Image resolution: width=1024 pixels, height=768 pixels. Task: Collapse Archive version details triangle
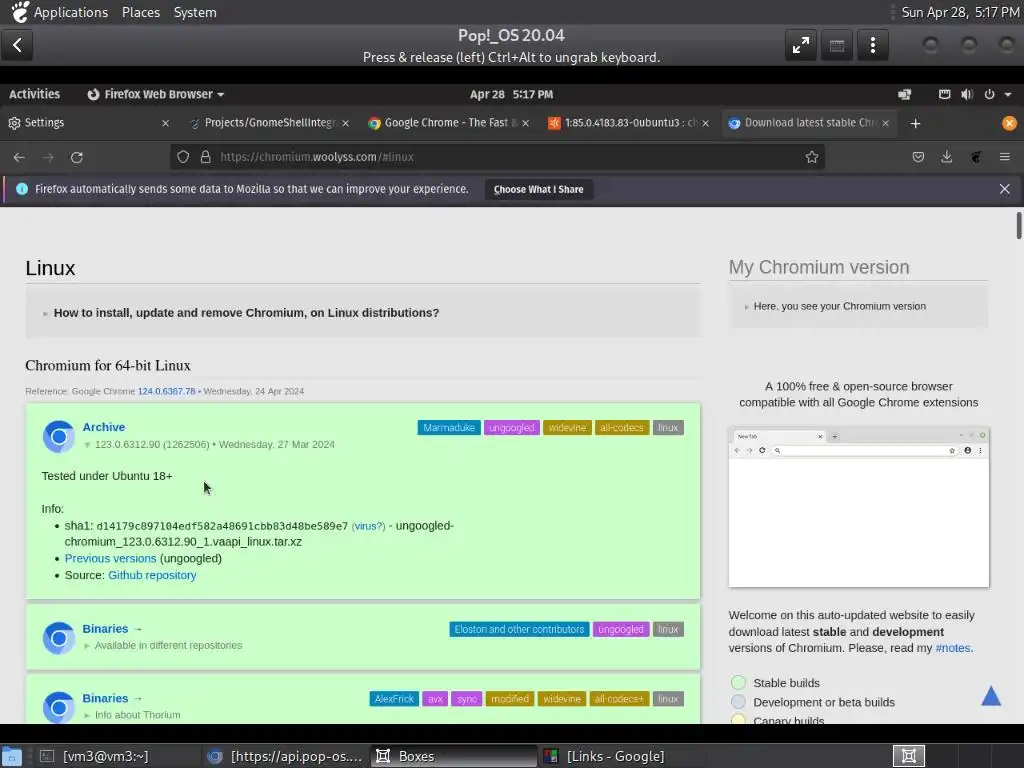point(87,445)
